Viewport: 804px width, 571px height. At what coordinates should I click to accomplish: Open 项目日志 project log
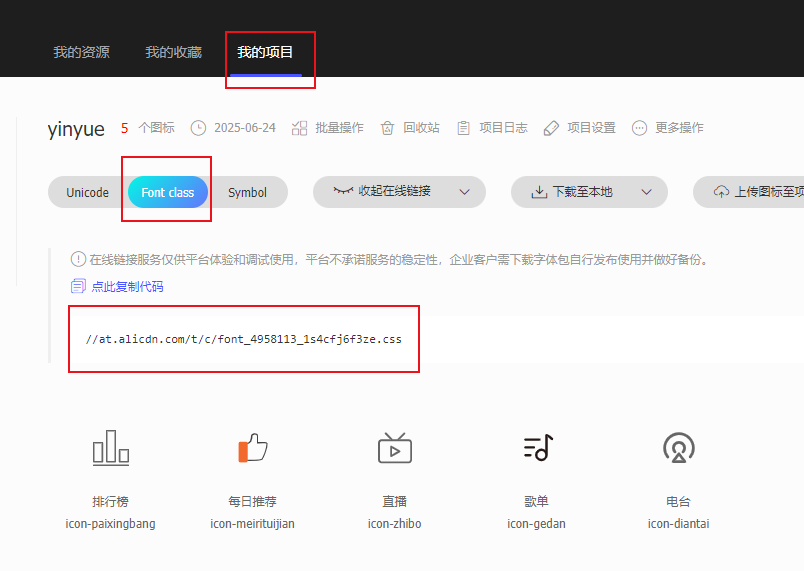504,128
